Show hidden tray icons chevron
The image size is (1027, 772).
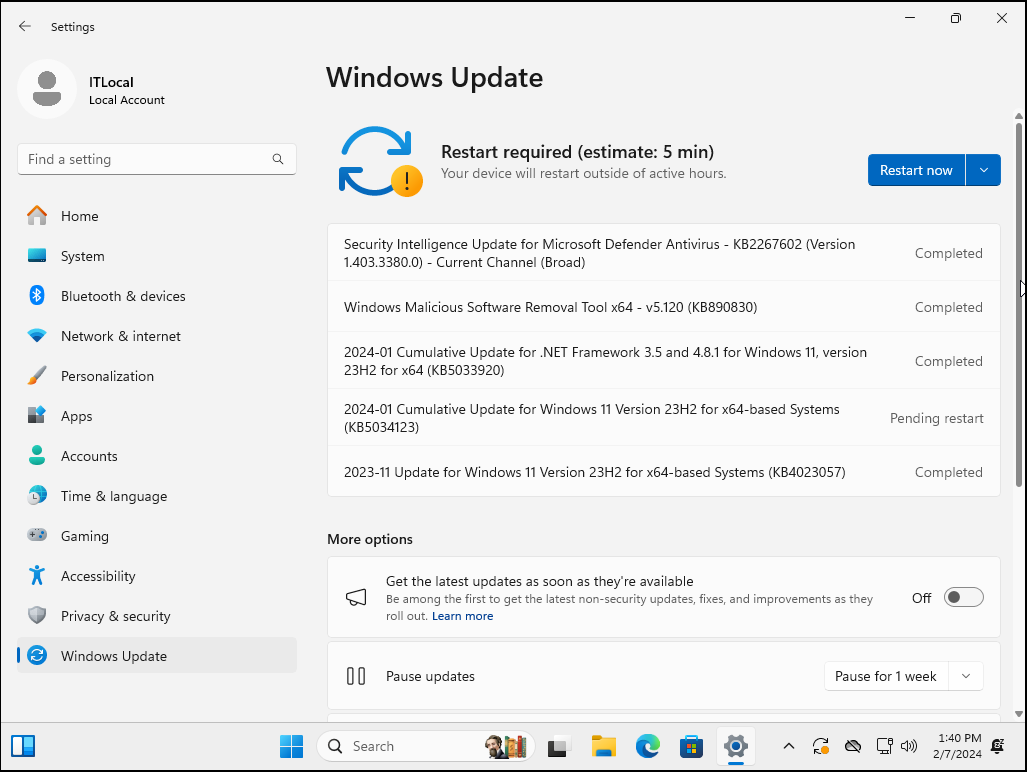click(789, 746)
